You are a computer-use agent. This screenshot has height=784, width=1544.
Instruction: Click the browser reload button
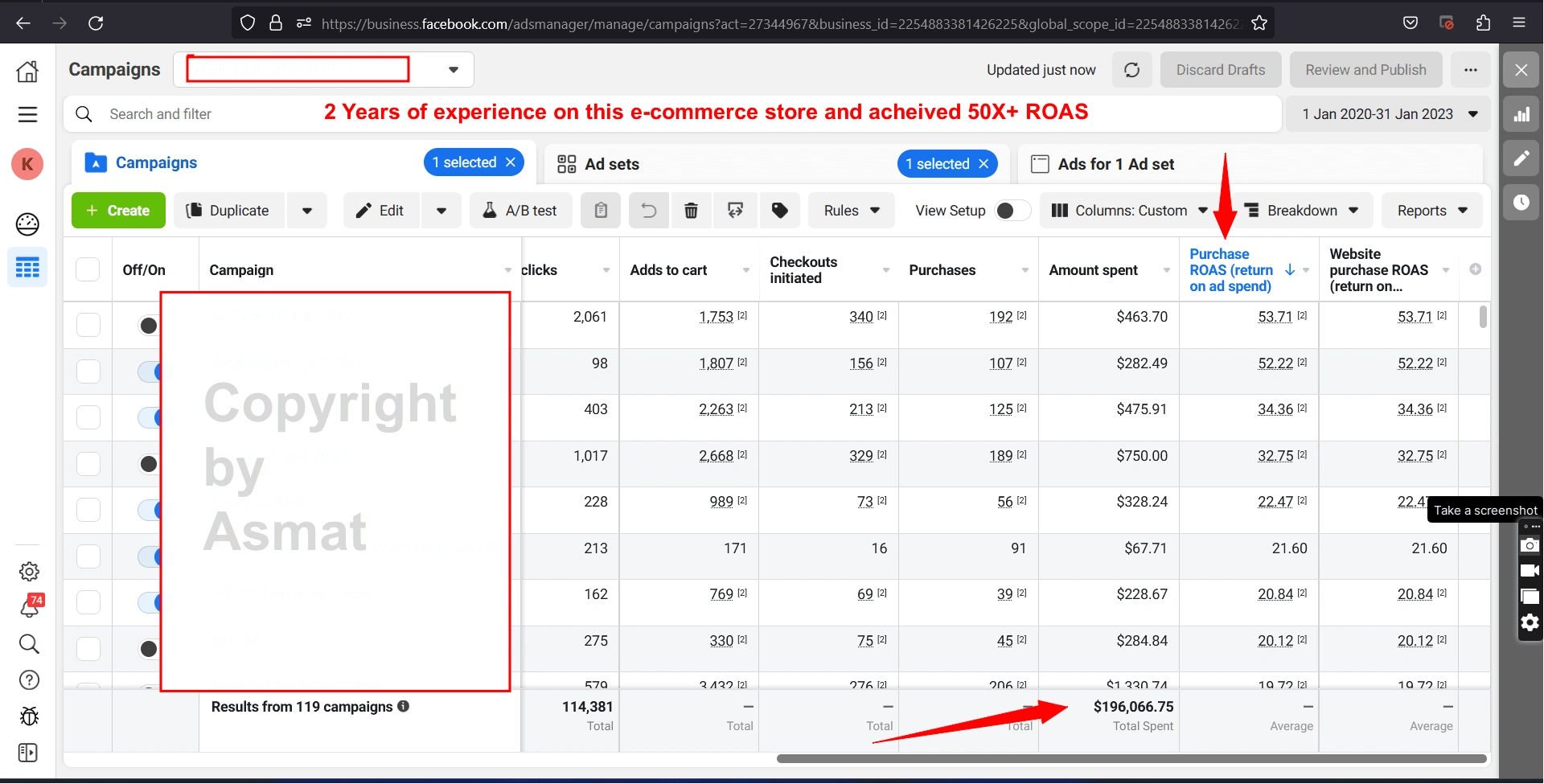pyautogui.click(x=96, y=23)
